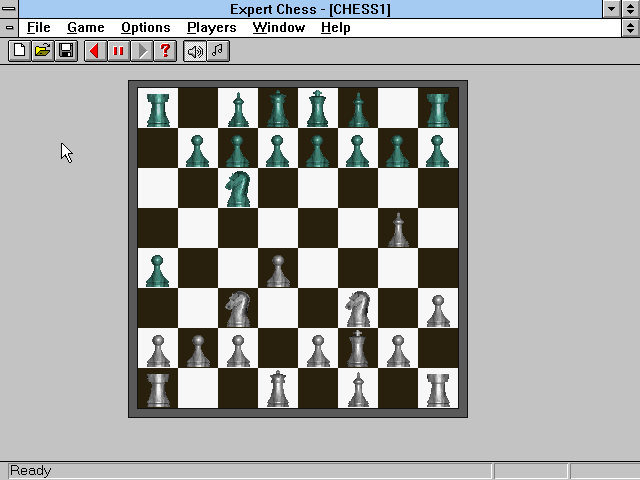Image resolution: width=640 pixels, height=480 pixels.
Task: Select the green king on e8
Action: tap(318, 108)
